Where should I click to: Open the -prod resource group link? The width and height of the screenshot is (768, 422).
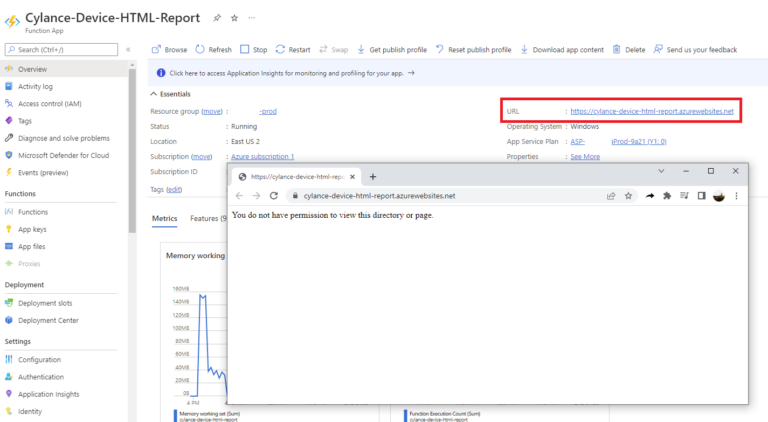pos(268,111)
